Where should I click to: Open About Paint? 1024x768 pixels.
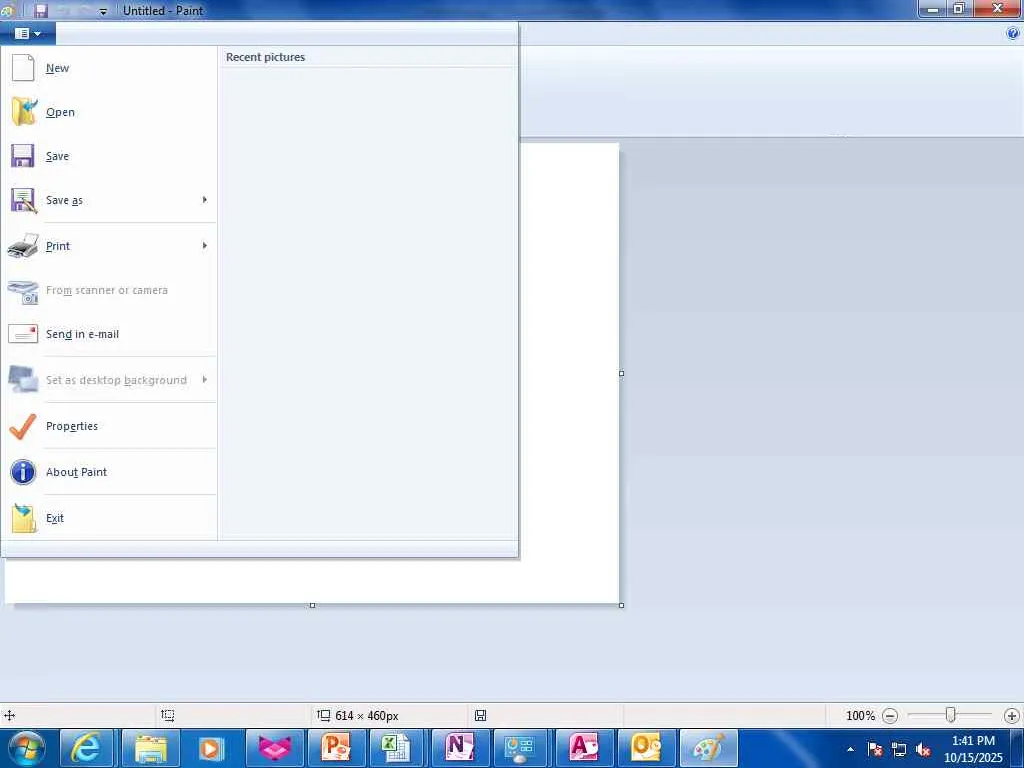[x=108, y=472]
